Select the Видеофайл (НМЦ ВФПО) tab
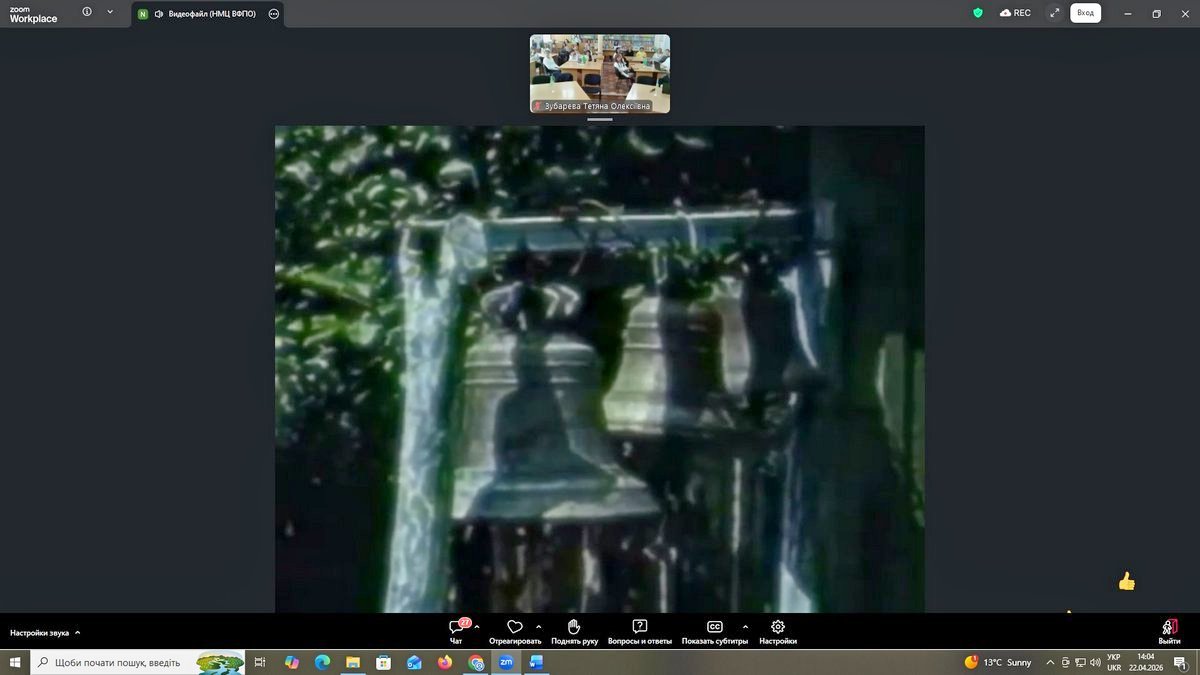The image size is (1200, 675). coord(205,14)
